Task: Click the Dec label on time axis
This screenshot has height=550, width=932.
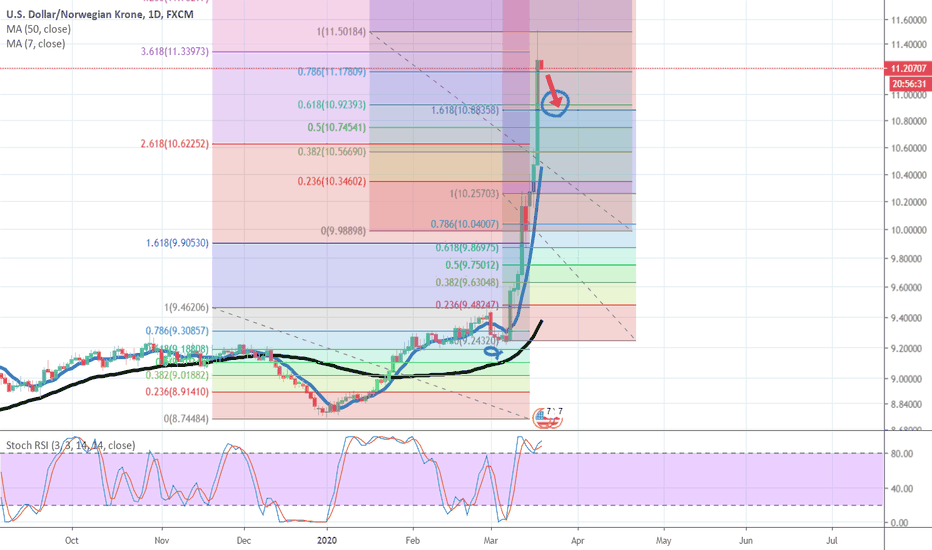Action: 244,540
